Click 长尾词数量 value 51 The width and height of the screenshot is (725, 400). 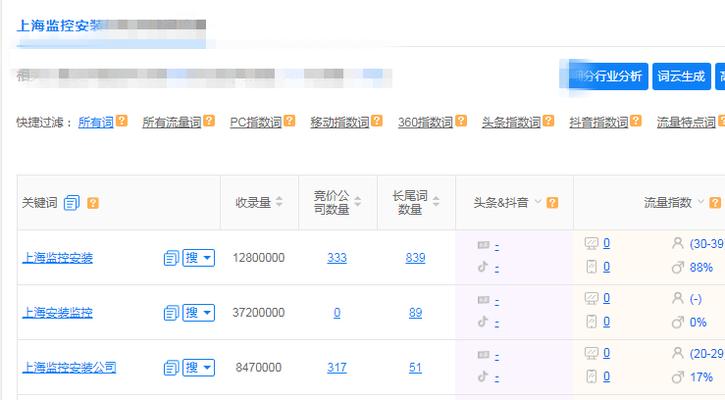point(415,368)
